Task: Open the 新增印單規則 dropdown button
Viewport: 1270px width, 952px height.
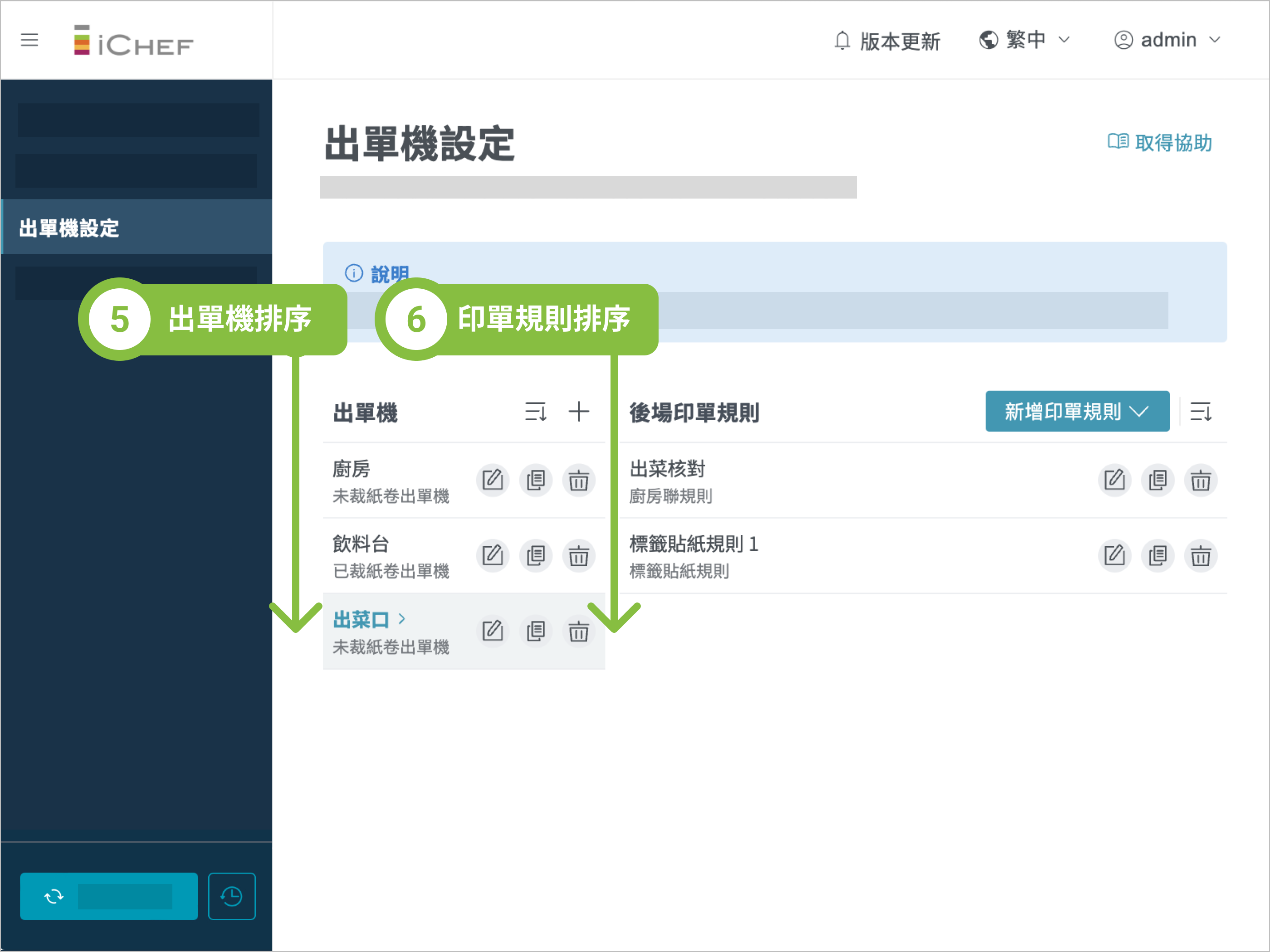Action: pyautogui.click(x=1077, y=412)
